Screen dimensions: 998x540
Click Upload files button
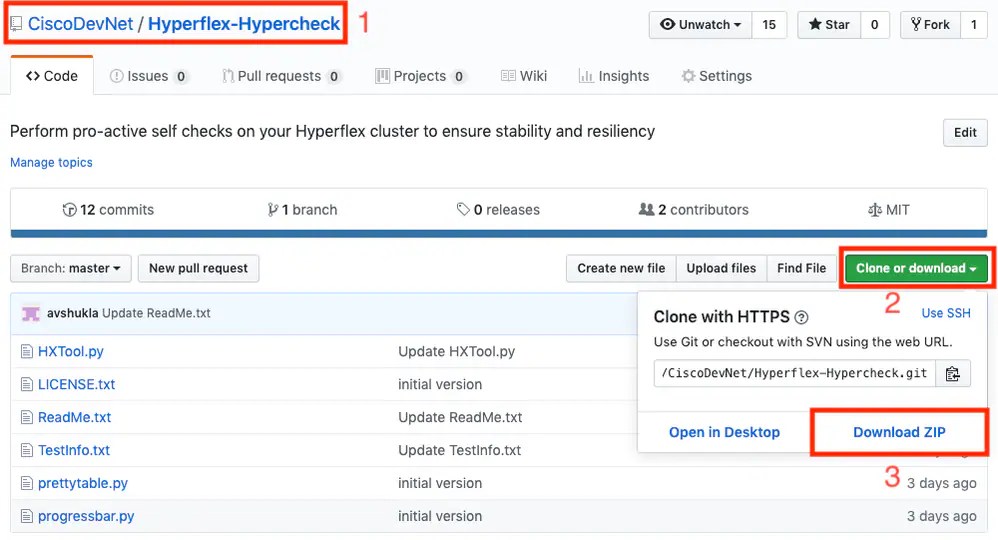tap(721, 269)
